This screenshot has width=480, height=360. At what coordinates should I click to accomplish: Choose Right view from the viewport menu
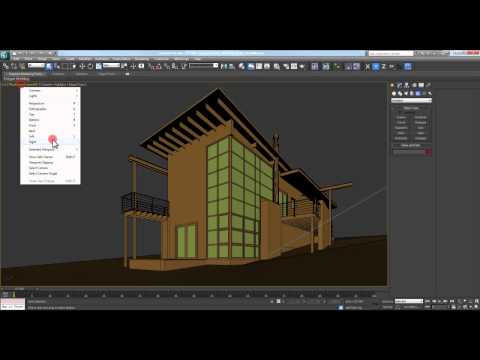[x=50, y=142]
